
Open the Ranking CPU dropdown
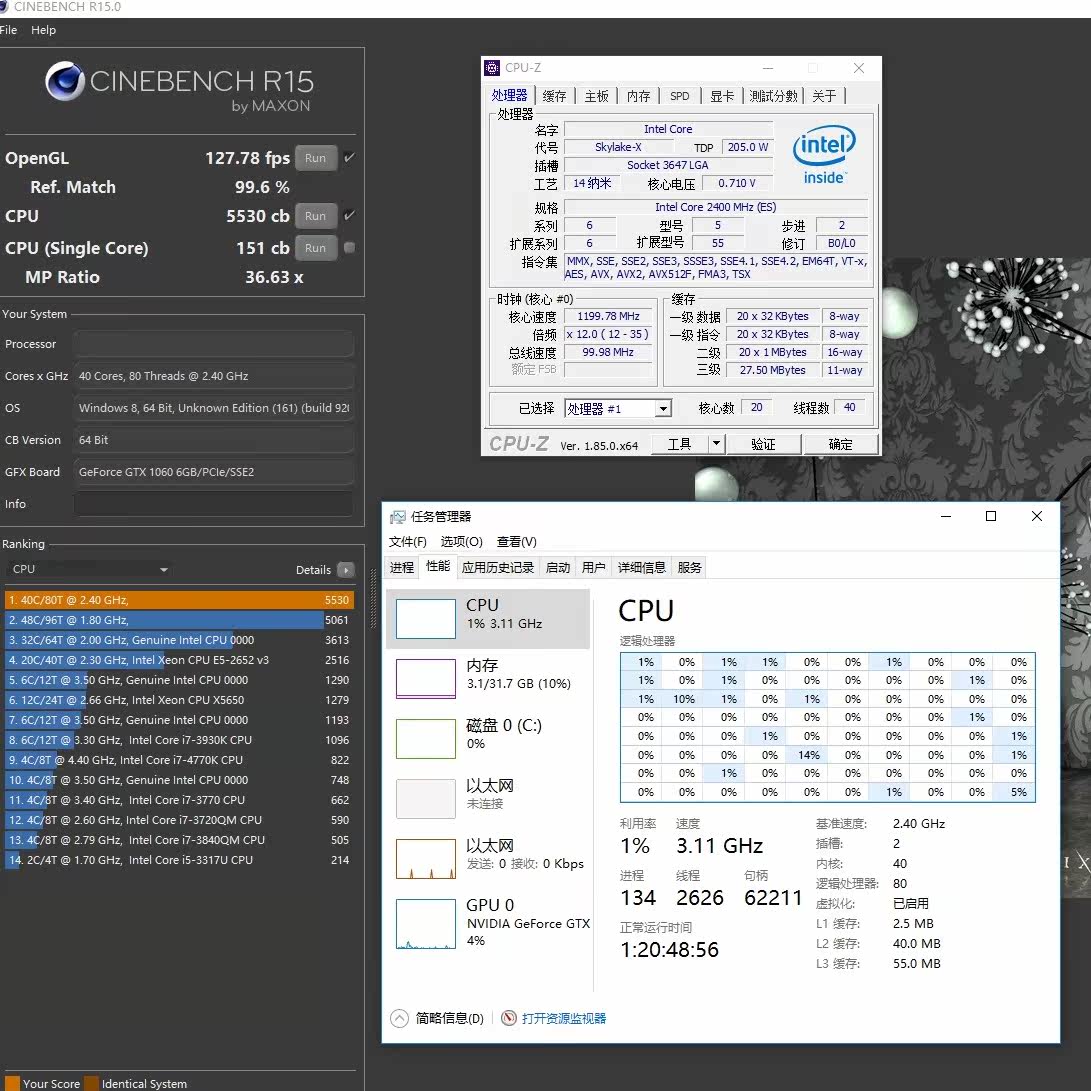(89, 569)
